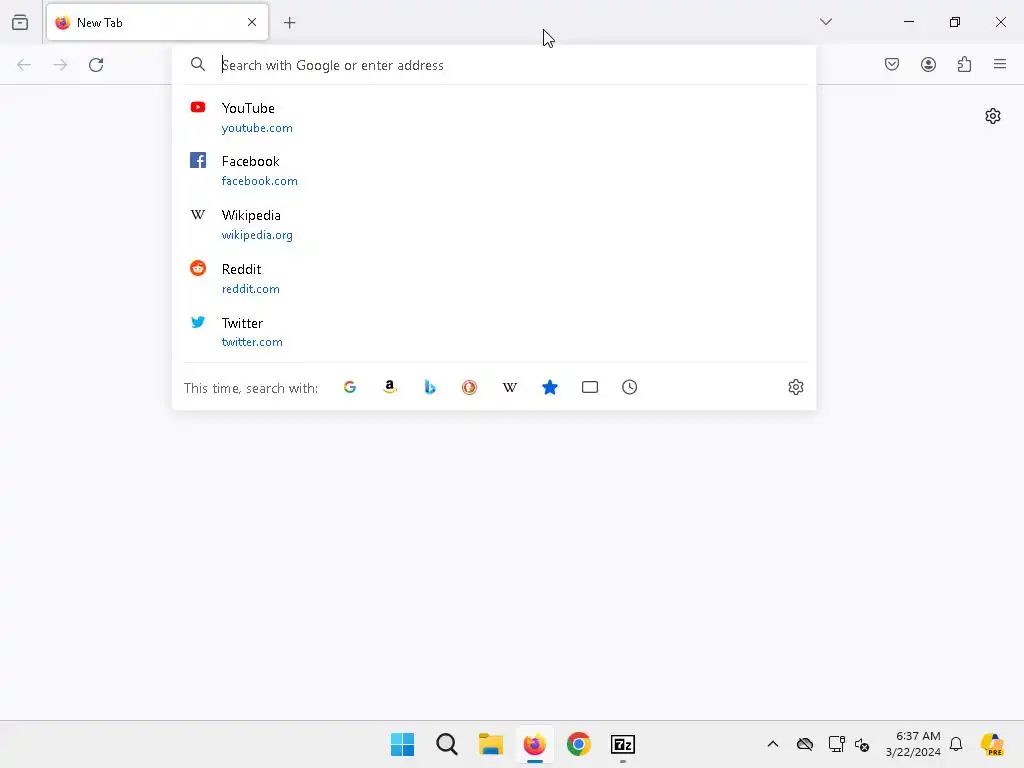Open the Windows Start menu
The height and width of the screenshot is (768, 1024).
402,744
